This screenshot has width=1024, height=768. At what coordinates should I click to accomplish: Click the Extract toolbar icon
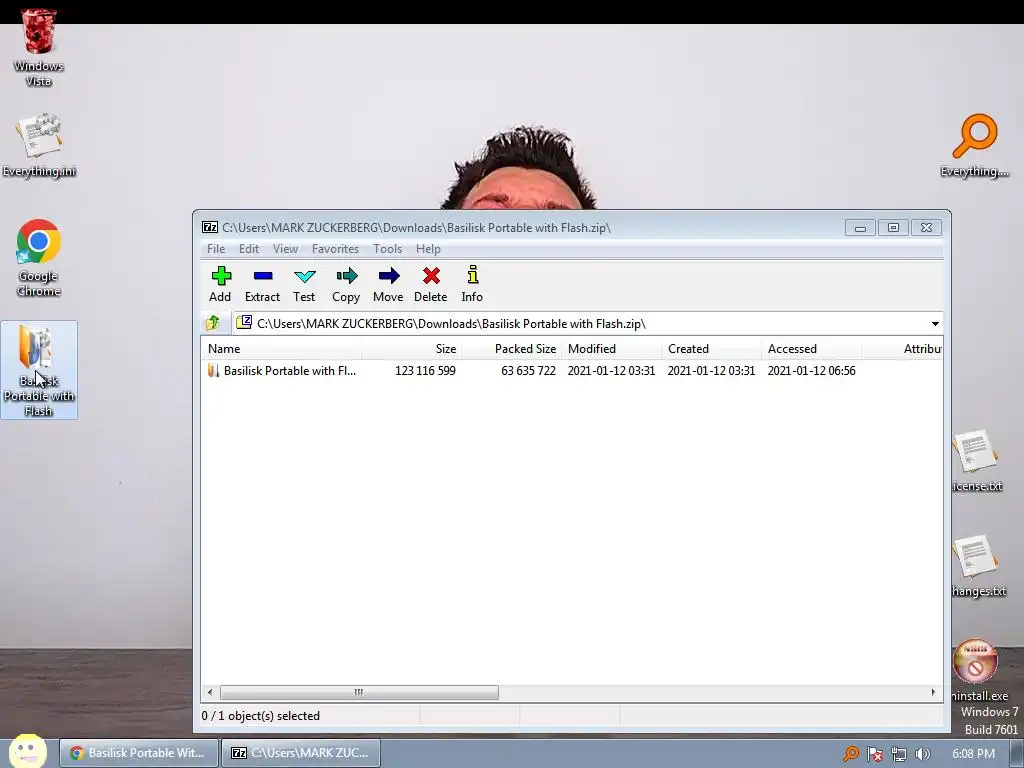pos(262,284)
